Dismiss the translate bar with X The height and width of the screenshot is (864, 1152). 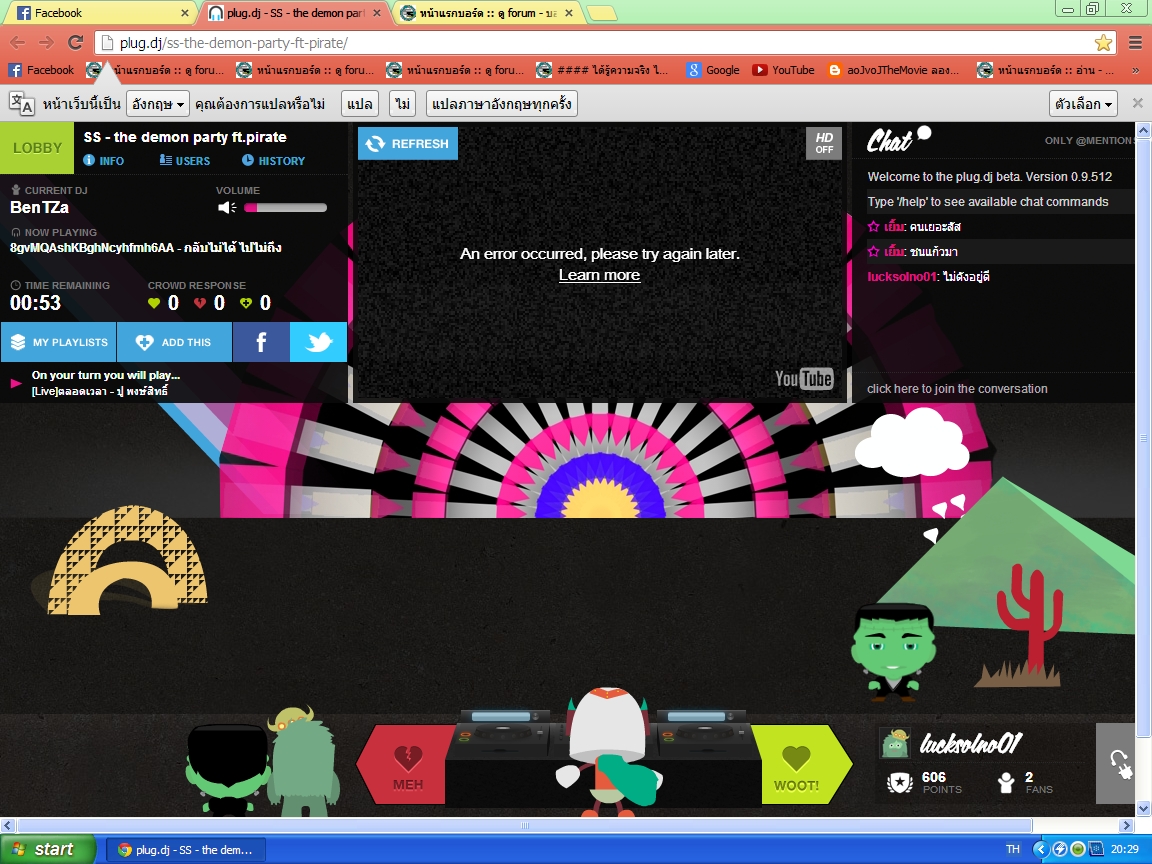pyautogui.click(x=1137, y=103)
